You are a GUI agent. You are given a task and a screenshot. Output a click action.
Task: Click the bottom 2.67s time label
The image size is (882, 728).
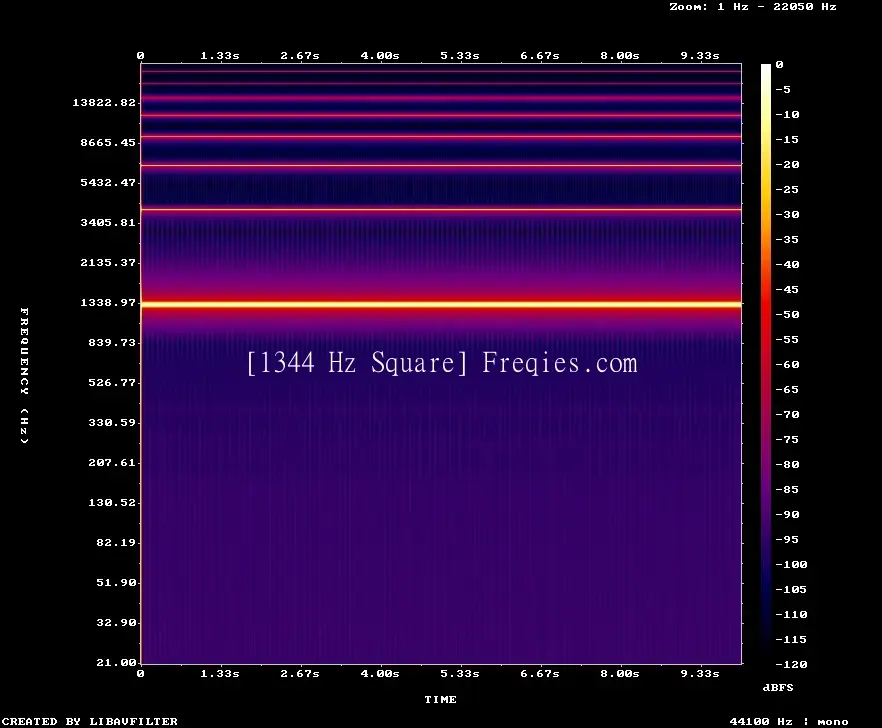[300, 673]
